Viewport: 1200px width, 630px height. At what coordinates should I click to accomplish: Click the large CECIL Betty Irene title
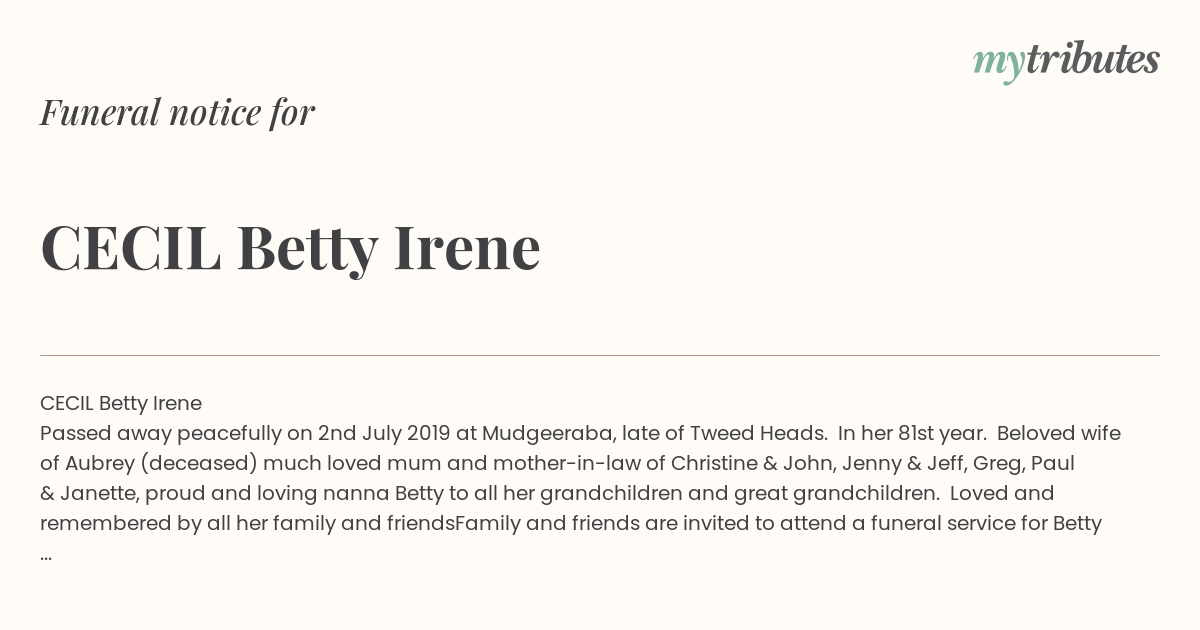click(290, 248)
